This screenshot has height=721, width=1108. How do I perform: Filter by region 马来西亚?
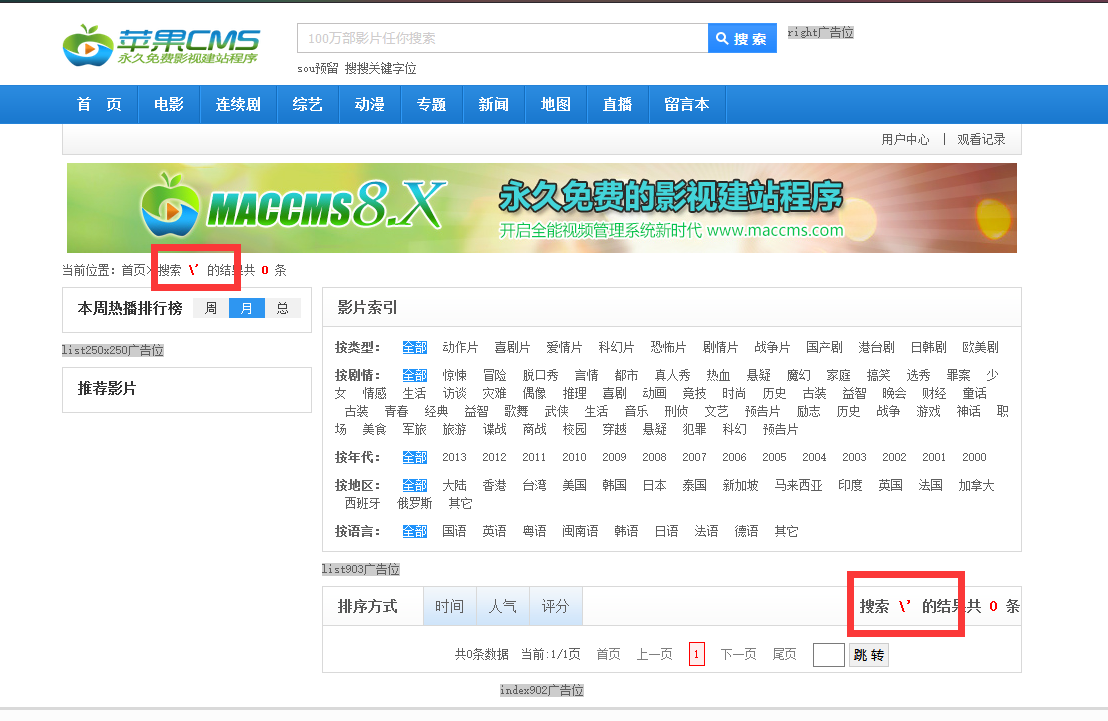(798, 486)
